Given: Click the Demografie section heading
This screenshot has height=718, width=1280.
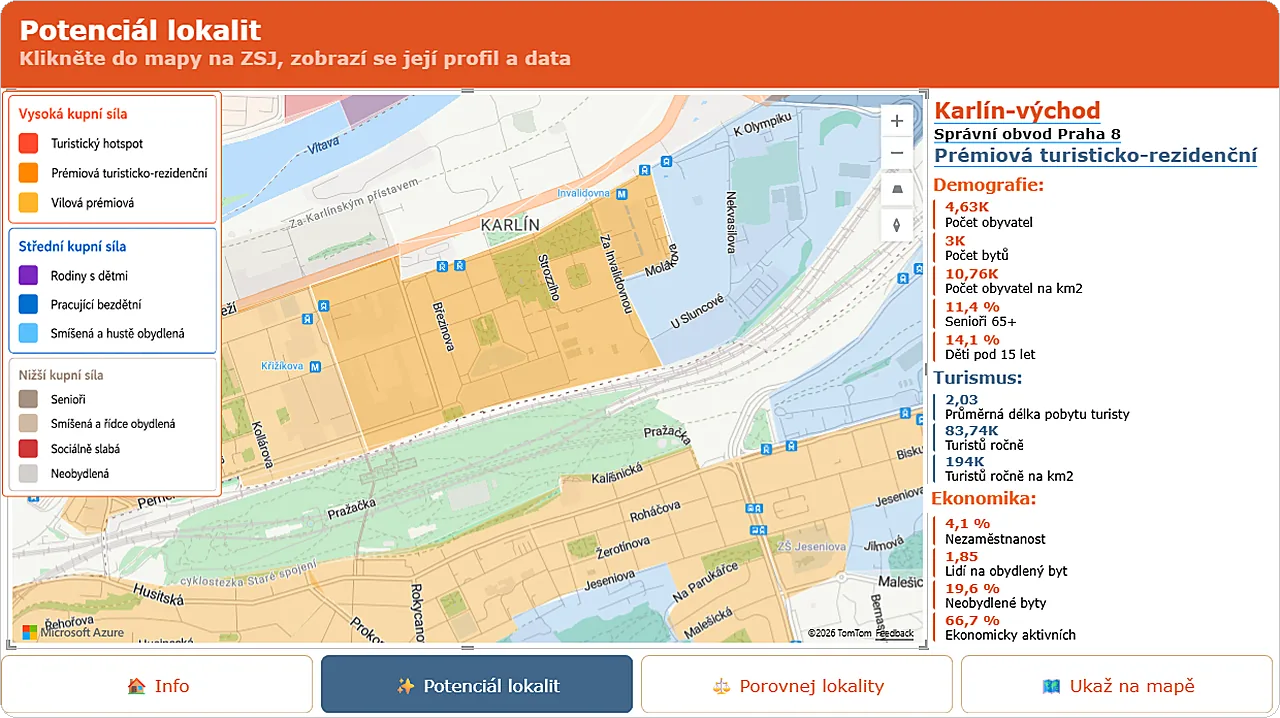Looking at the screenshot, I should coord(988,184).
